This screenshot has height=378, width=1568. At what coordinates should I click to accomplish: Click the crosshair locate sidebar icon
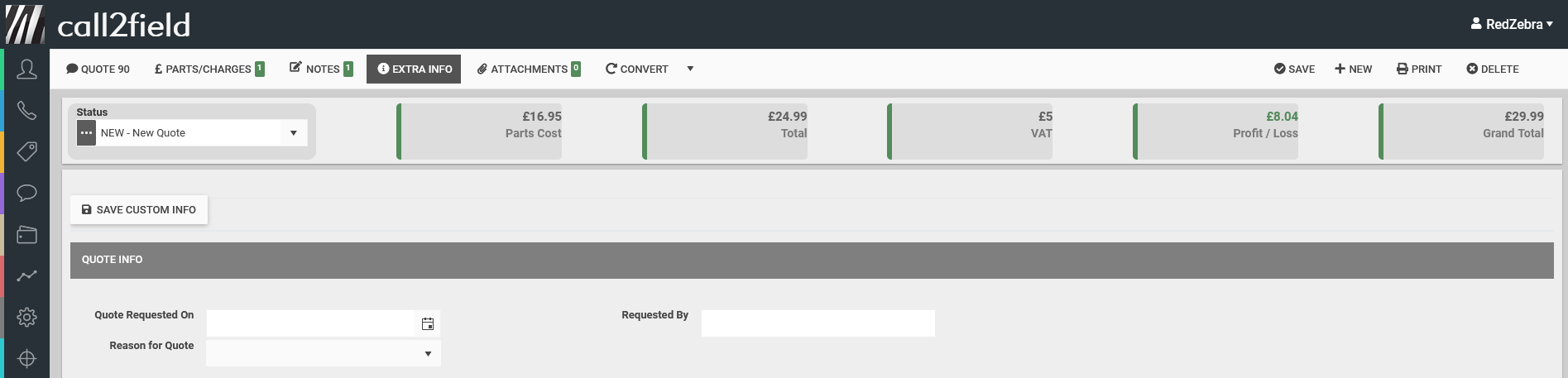(x=26, y=359)
